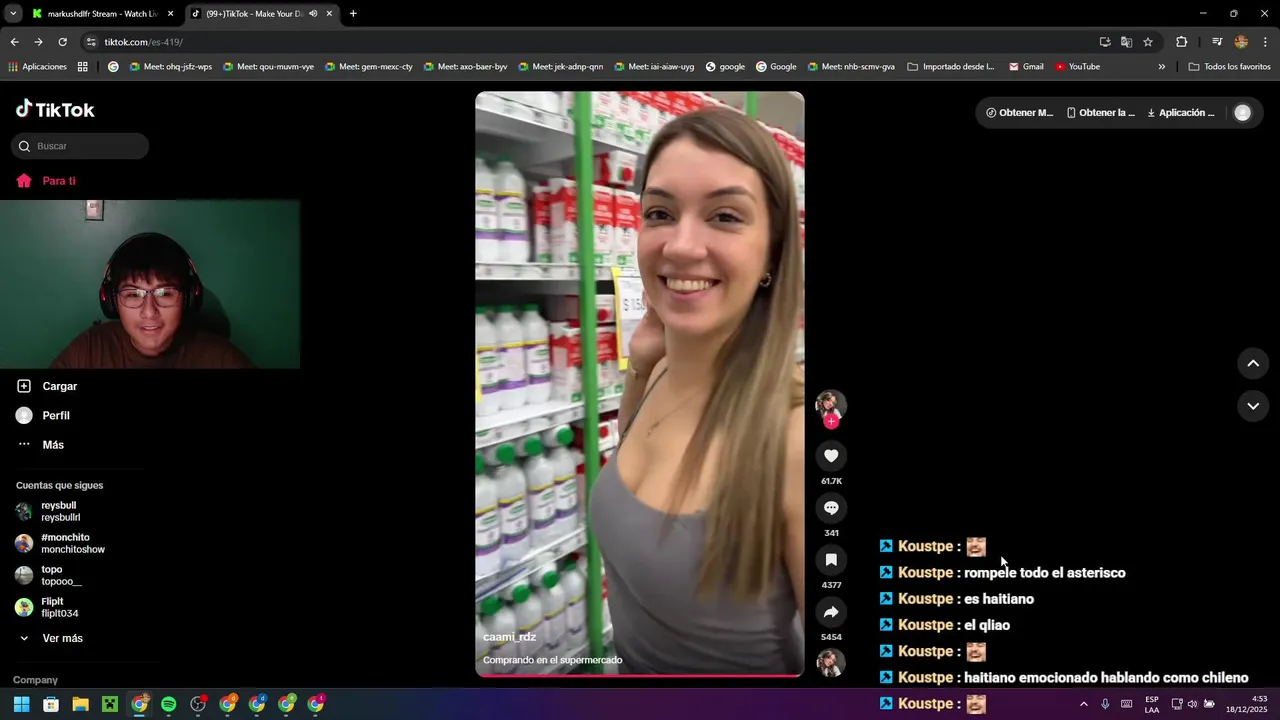The image size is (1280, 720).
Task: Mute the TikTok tab audio icon
Action: pos(313,14)
